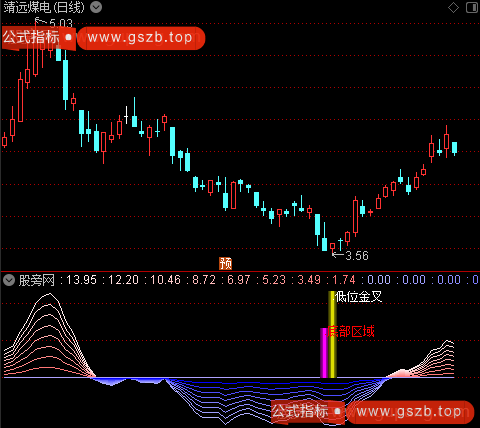The height and width of the screenshot is (428, 480).
Task: Click the 5.03 high price label
Action: 61,23
